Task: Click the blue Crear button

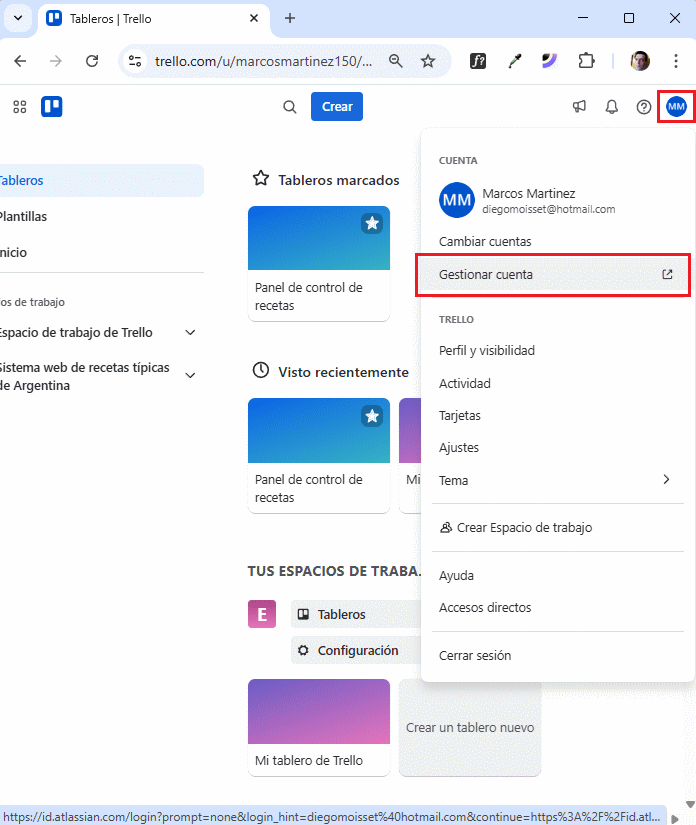Action: (337, 107)
